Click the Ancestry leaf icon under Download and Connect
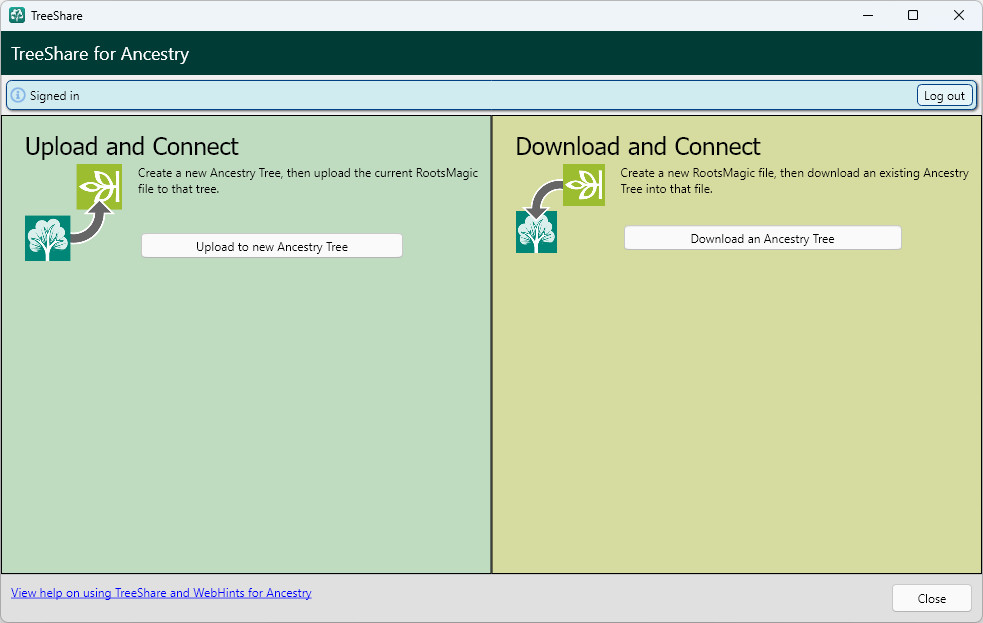Image resolution: width=983 pixels, height=623 pixels. click(x=584, y=185)
